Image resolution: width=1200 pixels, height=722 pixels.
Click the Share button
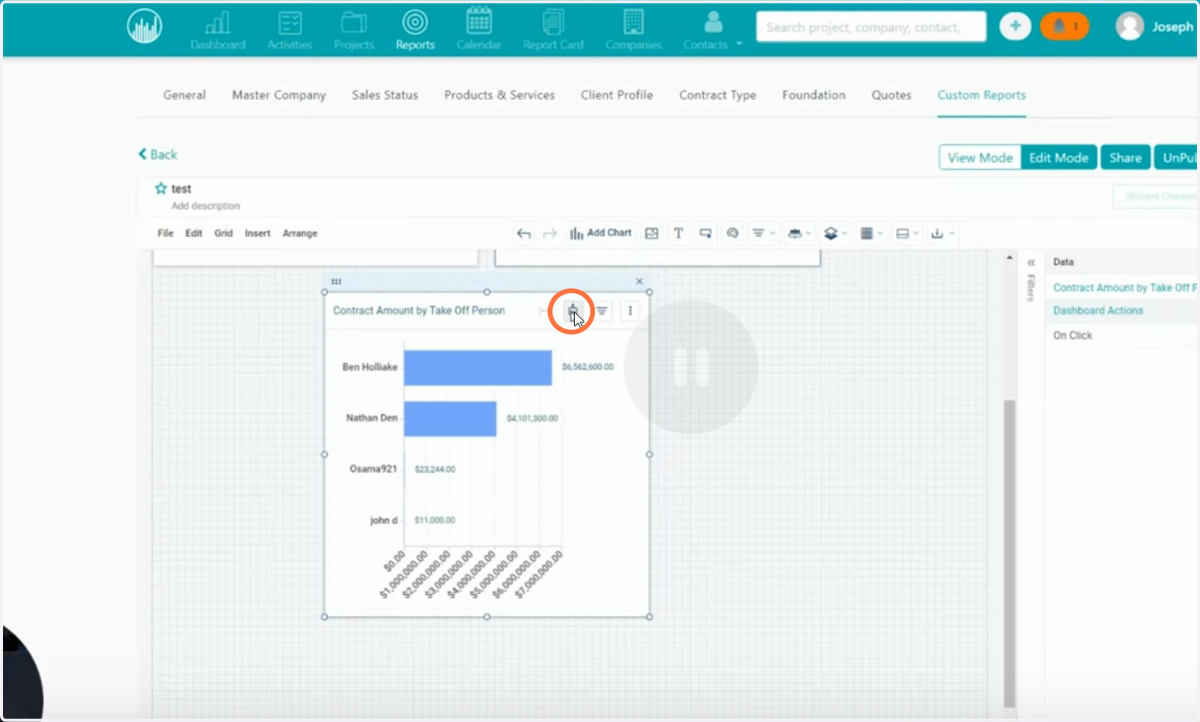point(1125,158)
